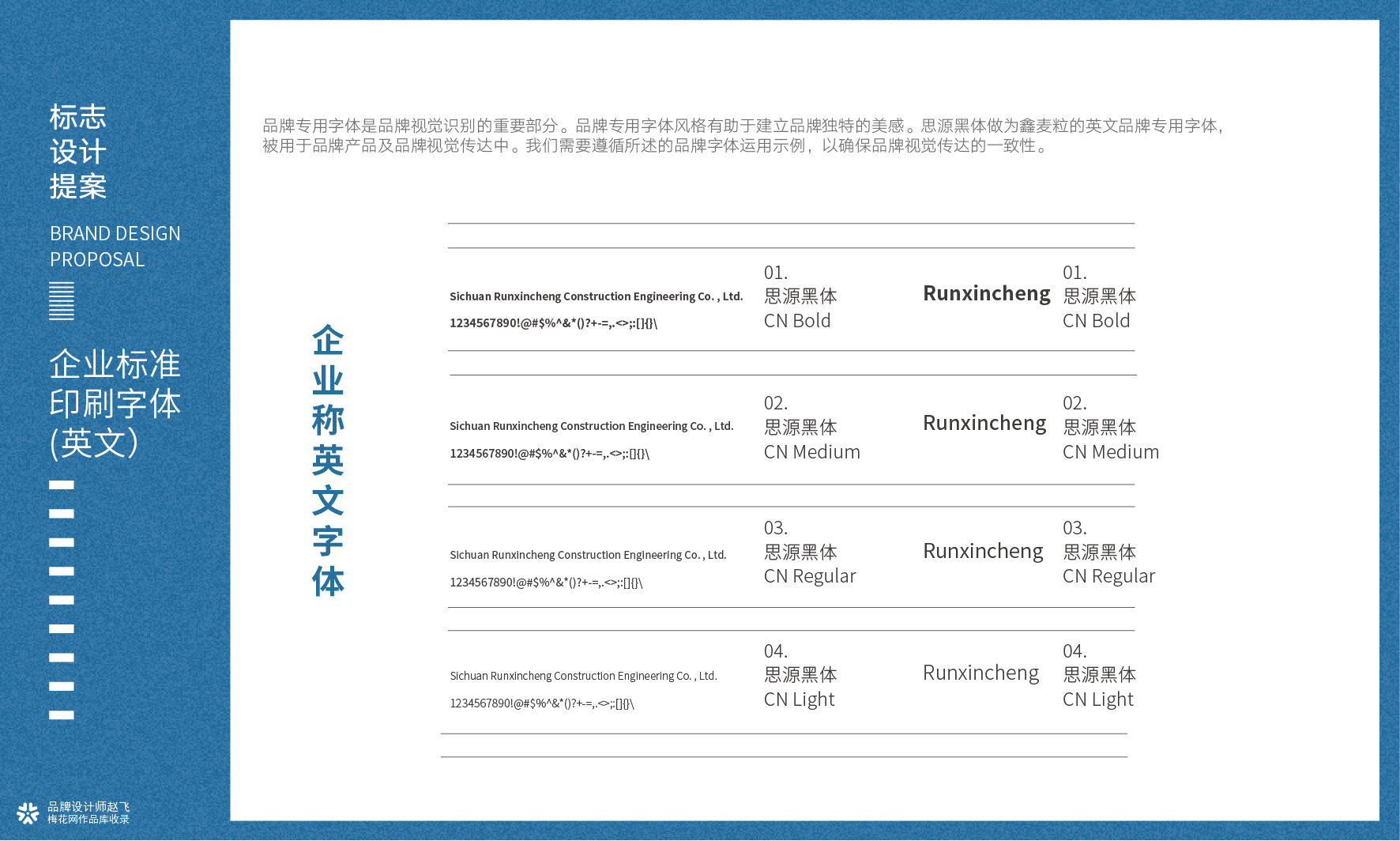Click the regular weight 1234567890 symbols line

[x=546, y=583]
